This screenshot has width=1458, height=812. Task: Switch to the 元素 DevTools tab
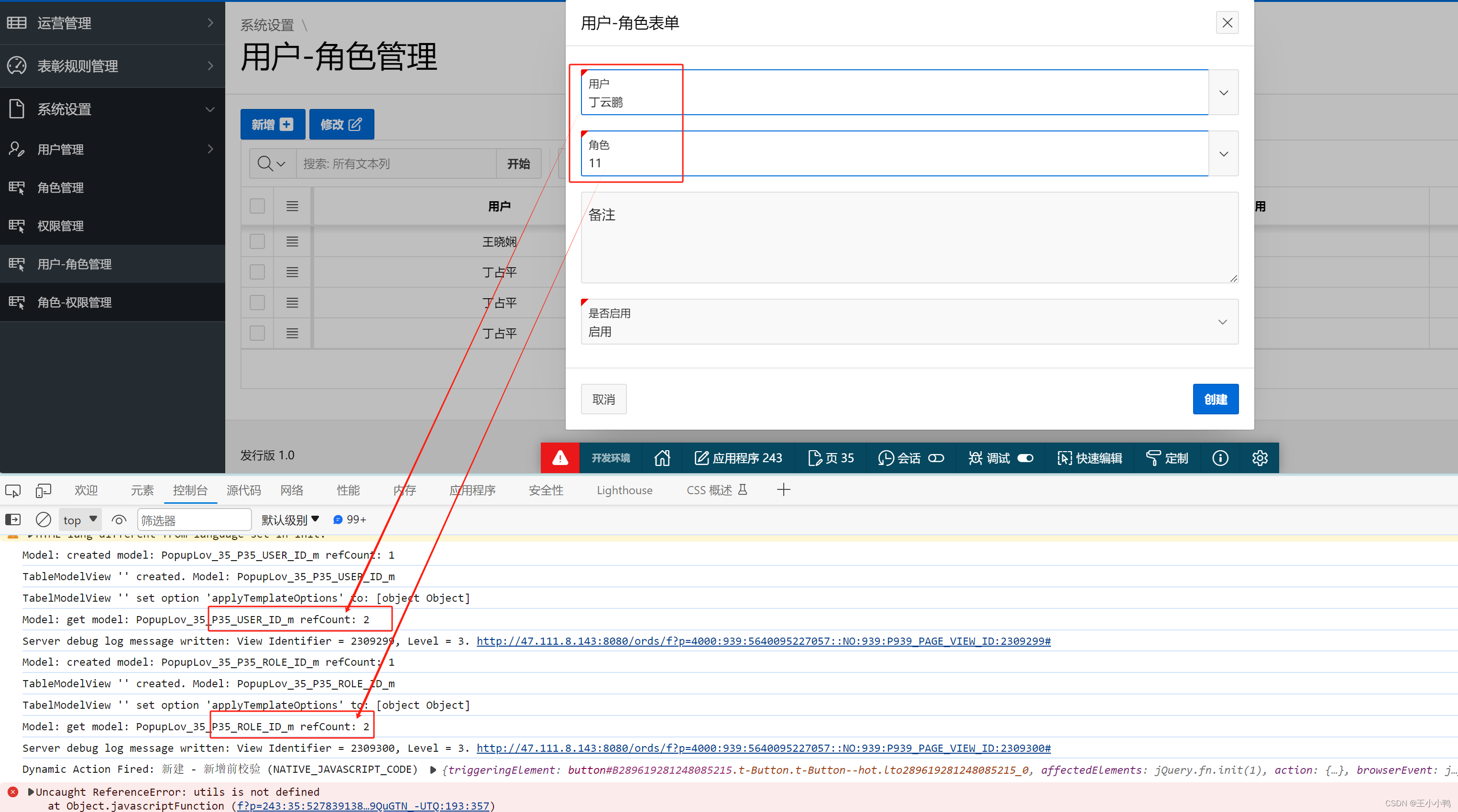142,490
